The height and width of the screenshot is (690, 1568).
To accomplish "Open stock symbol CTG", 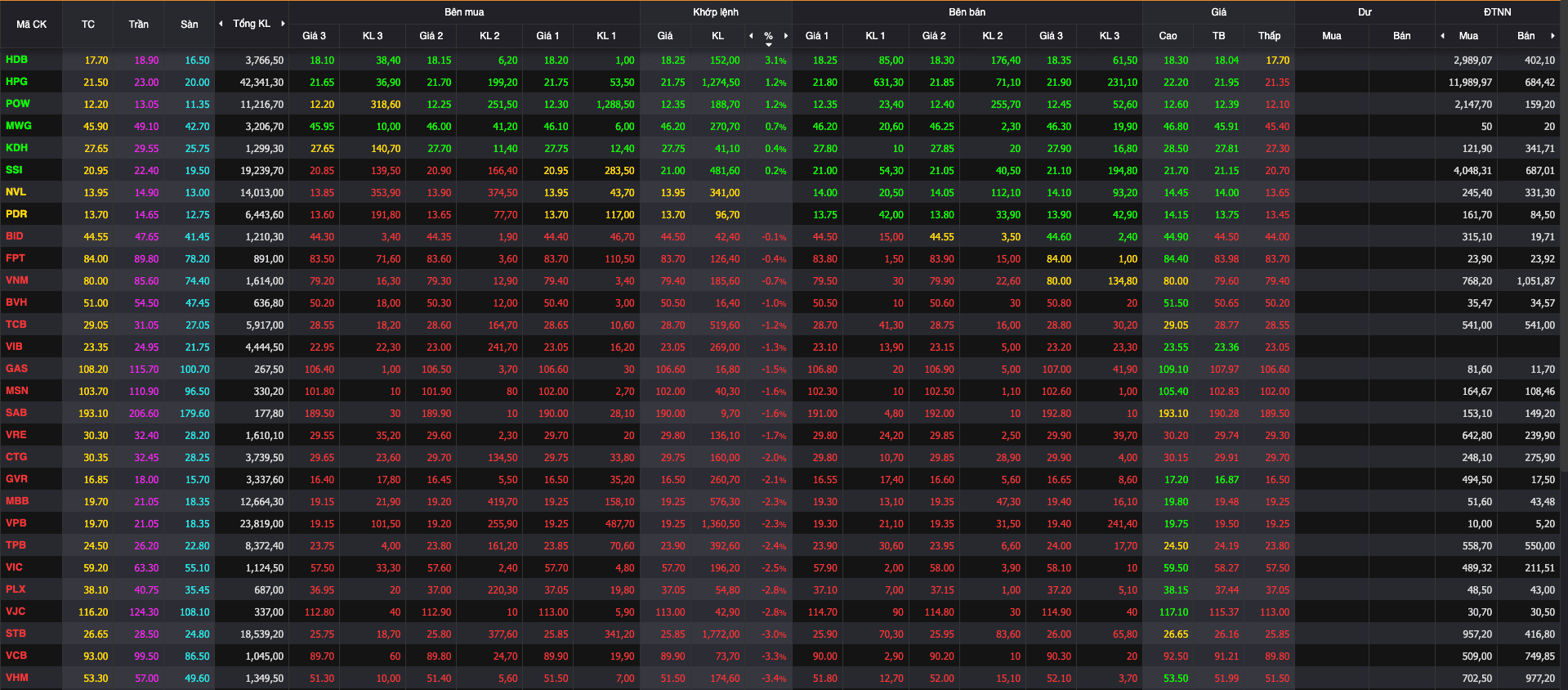I will [16, 457].
